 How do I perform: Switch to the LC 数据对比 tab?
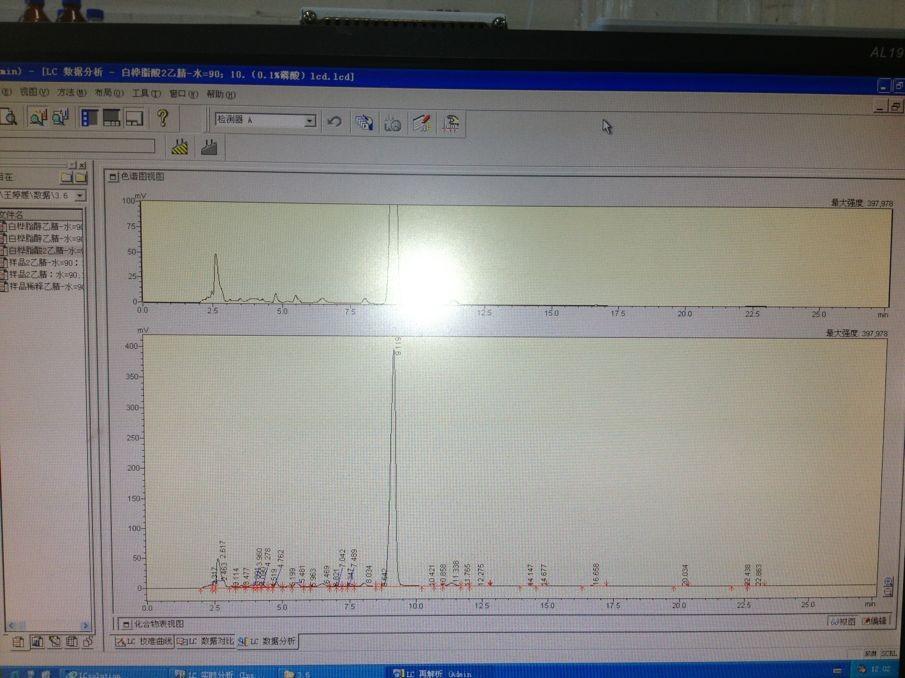pyautogui.click(x=205, y=642)
